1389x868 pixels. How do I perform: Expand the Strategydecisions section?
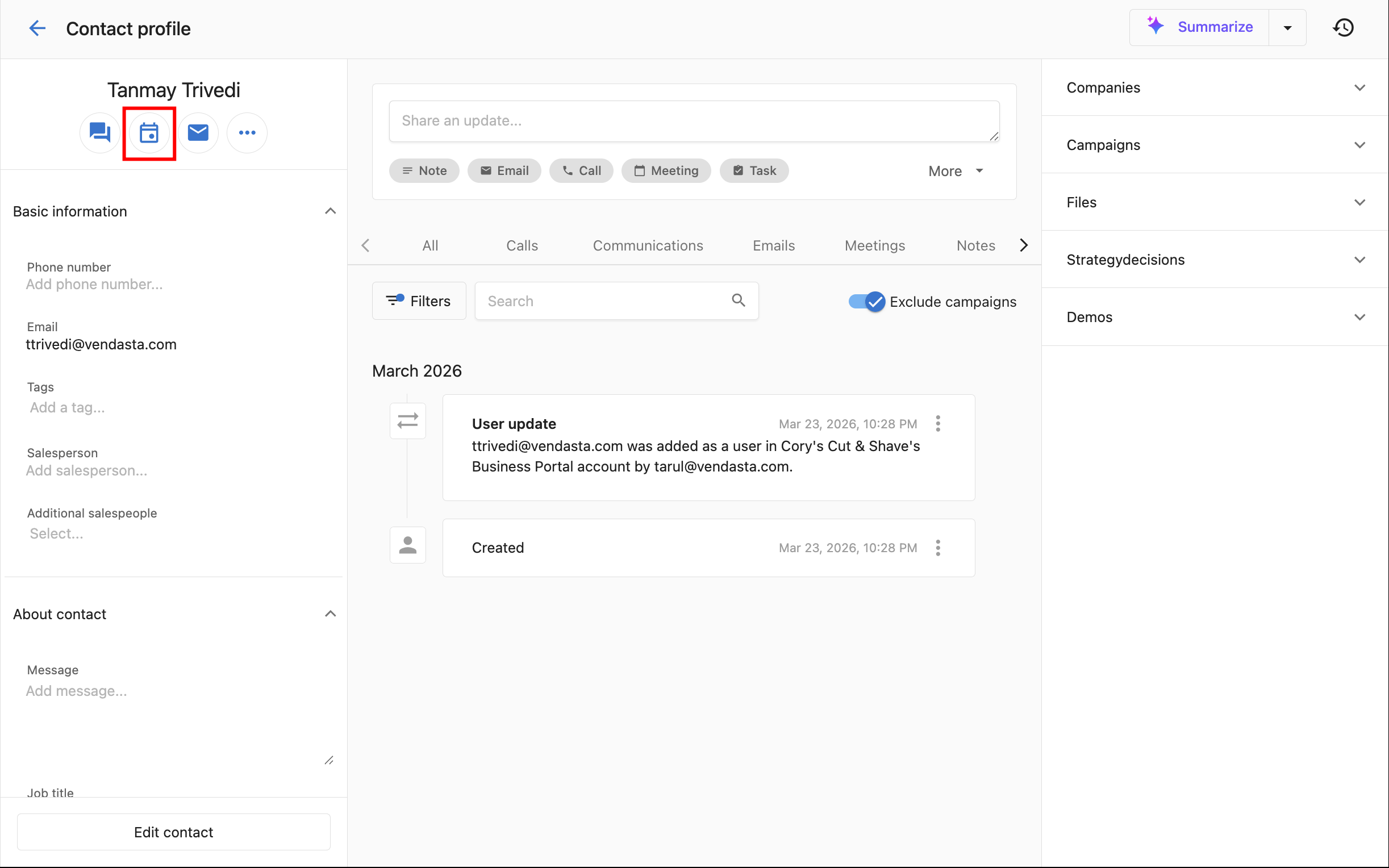[1359, 260]
